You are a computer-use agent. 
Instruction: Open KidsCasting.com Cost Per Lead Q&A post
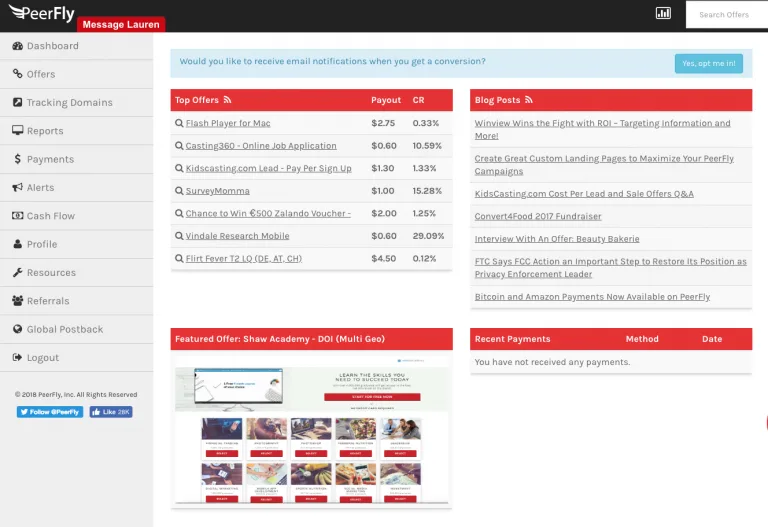(584, 194)
